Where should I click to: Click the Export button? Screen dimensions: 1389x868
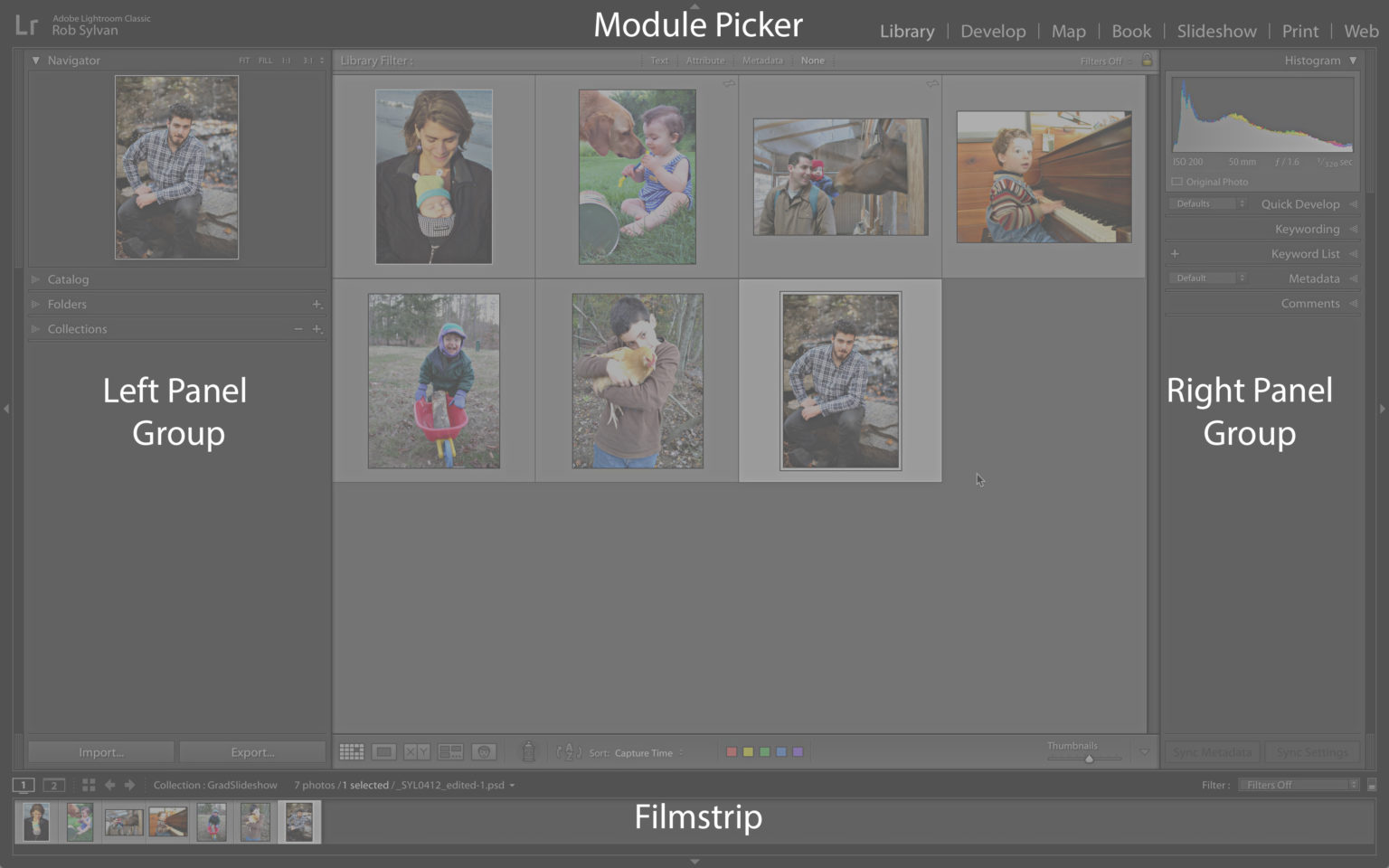pos(252,752)
